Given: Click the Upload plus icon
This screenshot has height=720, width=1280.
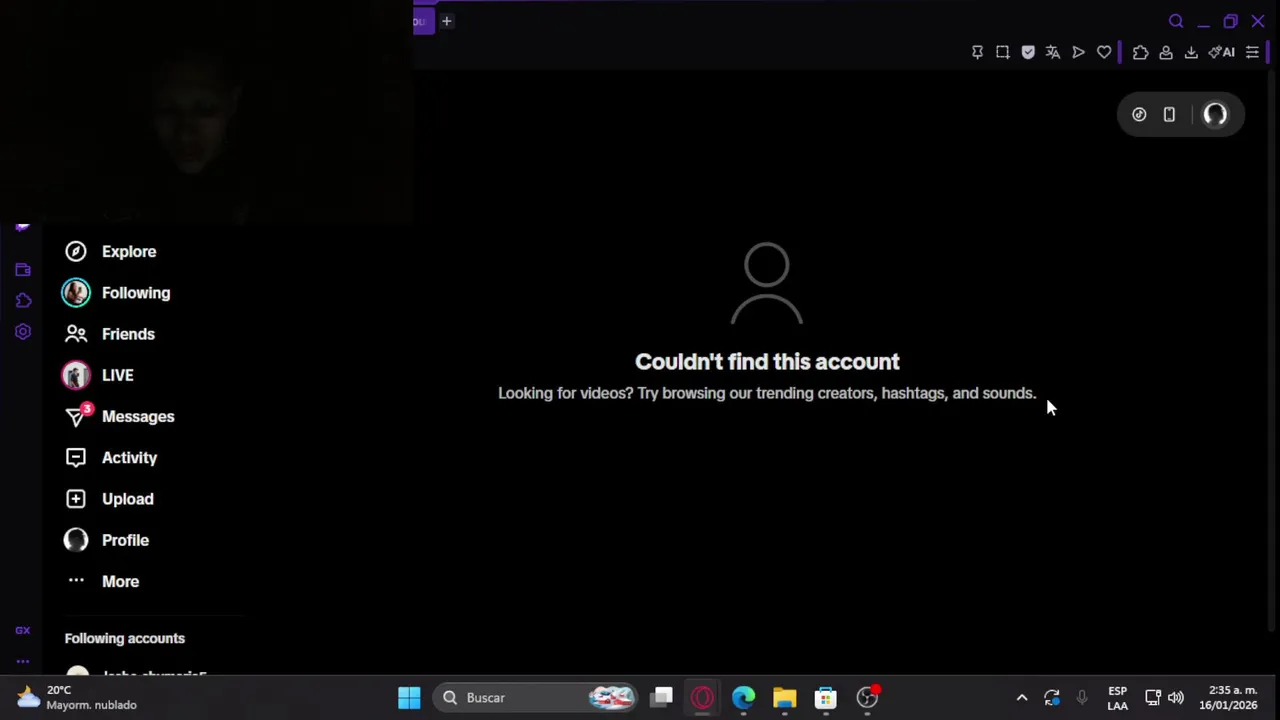Looking at the screenshot, I should pyautogui.click(x=76, y=499).
